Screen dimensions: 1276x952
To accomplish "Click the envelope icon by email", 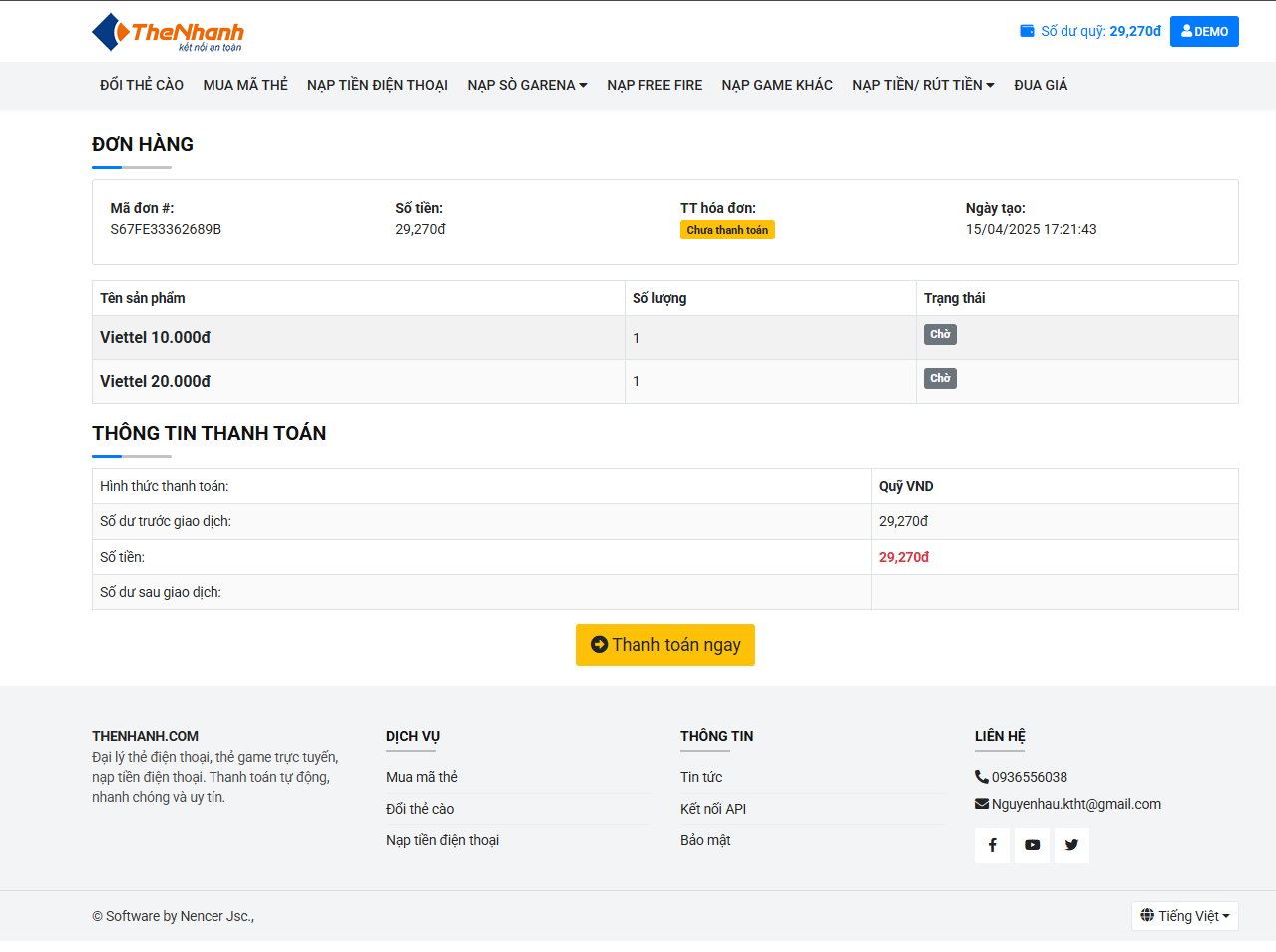I will pyautogui.click(x=982, y=804).
